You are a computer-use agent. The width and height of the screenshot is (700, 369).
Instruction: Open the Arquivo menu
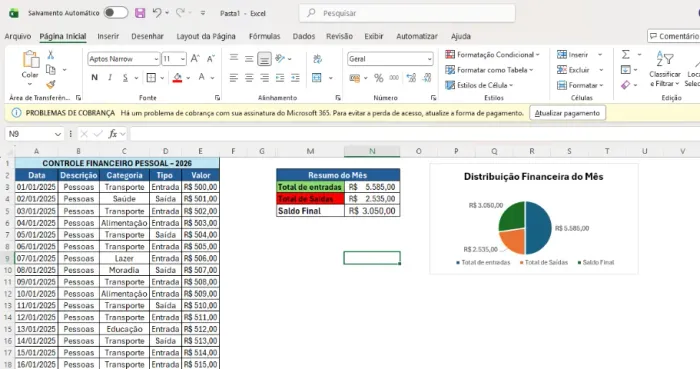tap(18, 36)
